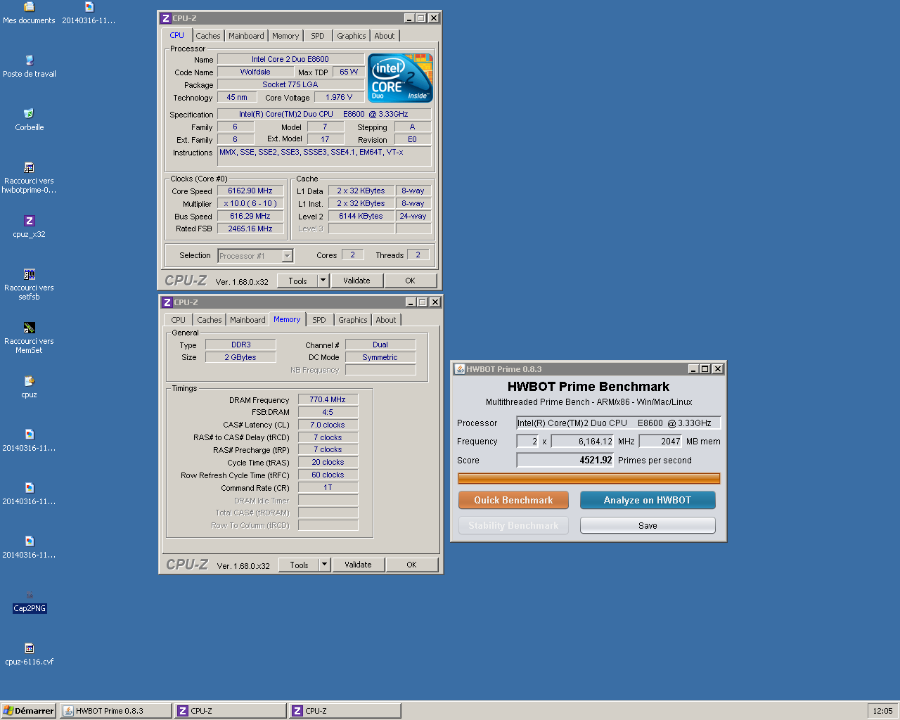Image resolution: width=900 pixels, height=720 pixels.
Task: Expand Tools dropdown arrow in top CPU-Z
Action: (x=323, y=281)
